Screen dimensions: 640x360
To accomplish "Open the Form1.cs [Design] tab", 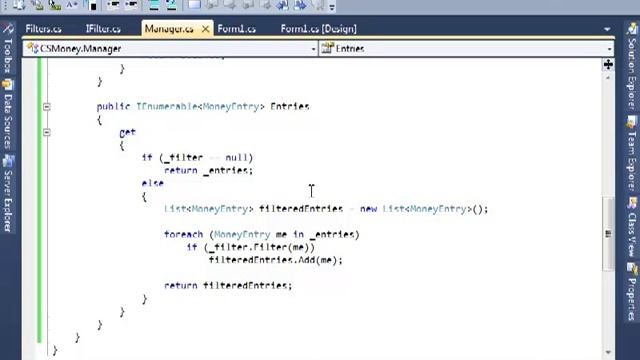I will (x=318, y=29).
